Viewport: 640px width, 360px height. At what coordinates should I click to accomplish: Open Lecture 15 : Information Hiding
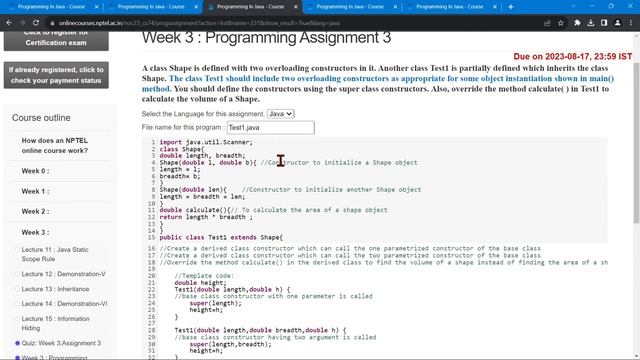click(x=56, y=323)
